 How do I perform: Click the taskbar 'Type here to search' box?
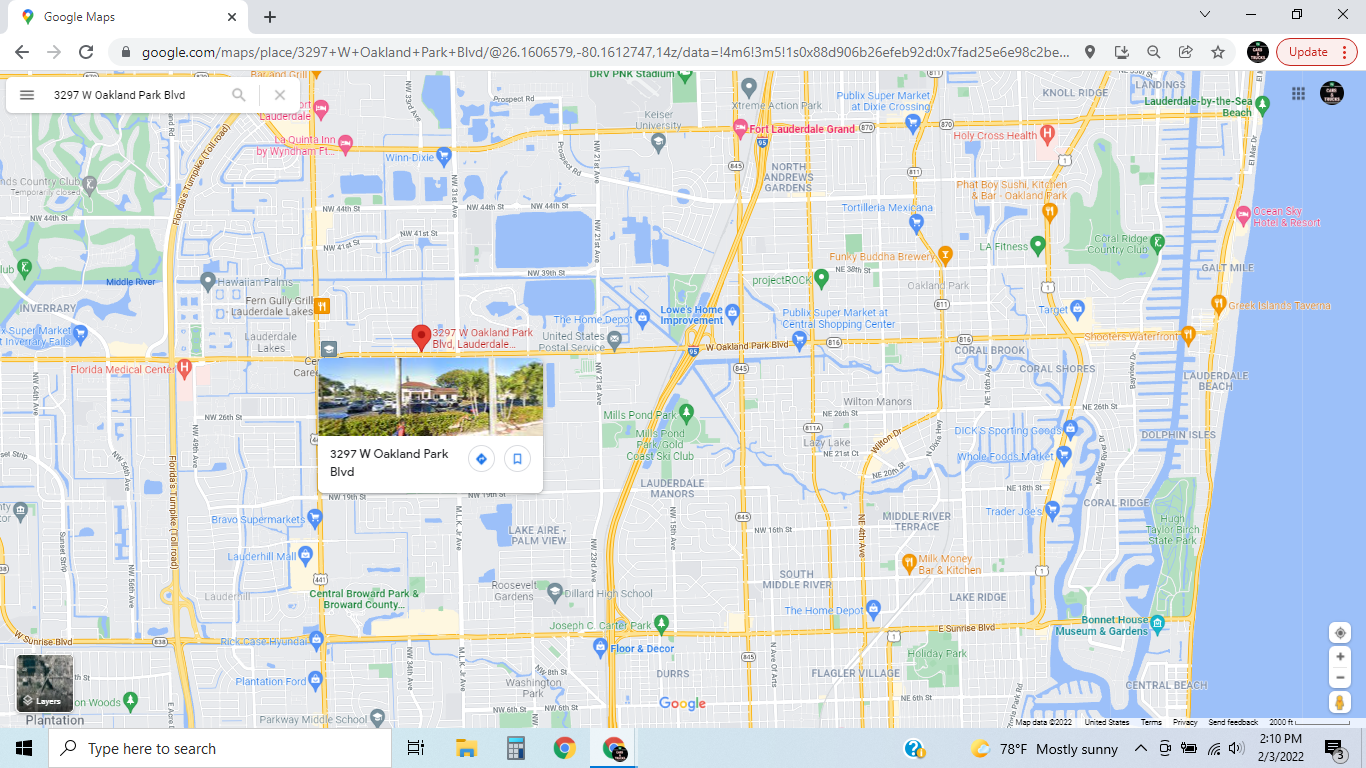click(x=220, y=748)
